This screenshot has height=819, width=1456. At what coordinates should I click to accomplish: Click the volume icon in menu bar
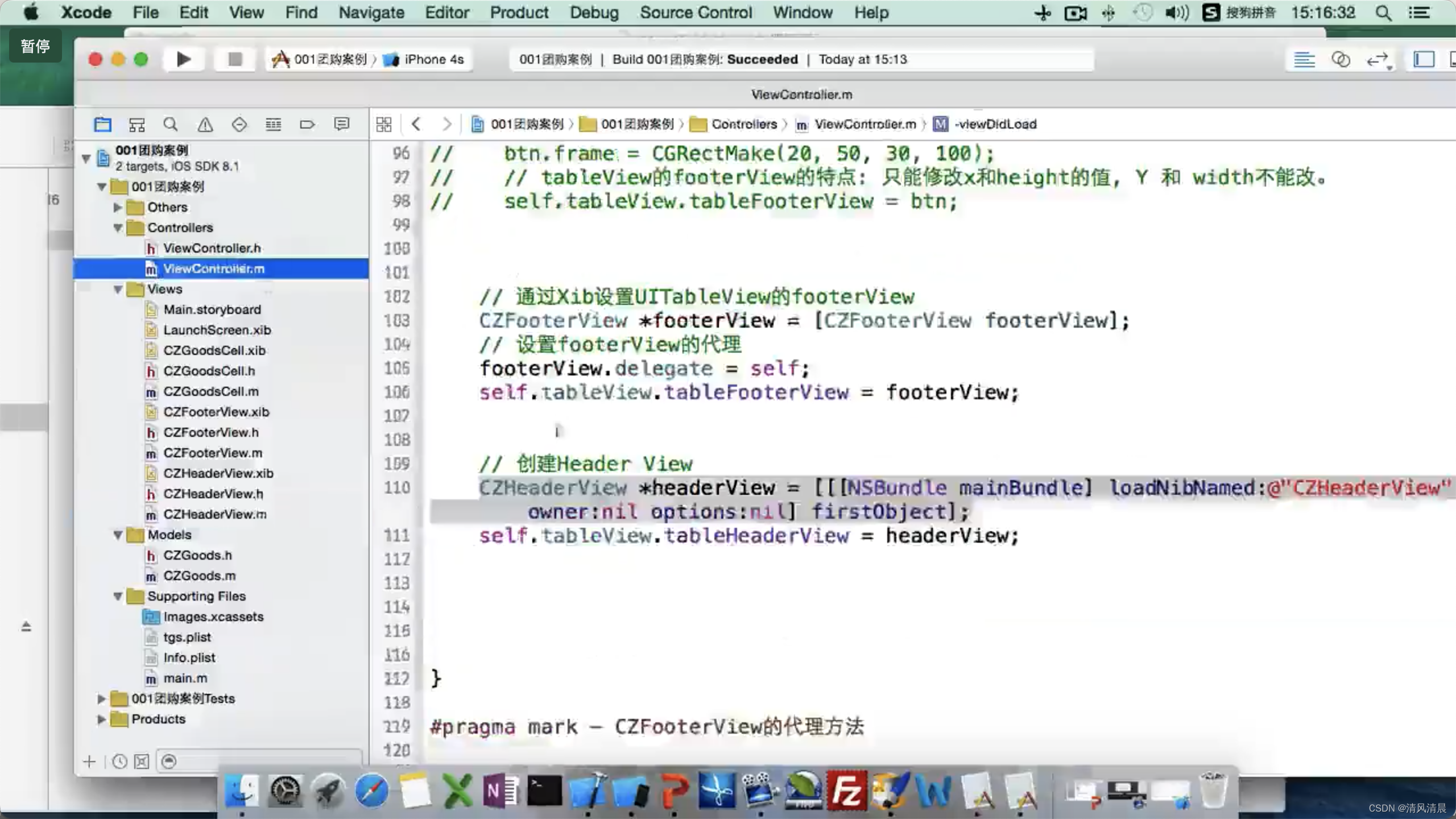[1177, 13]
